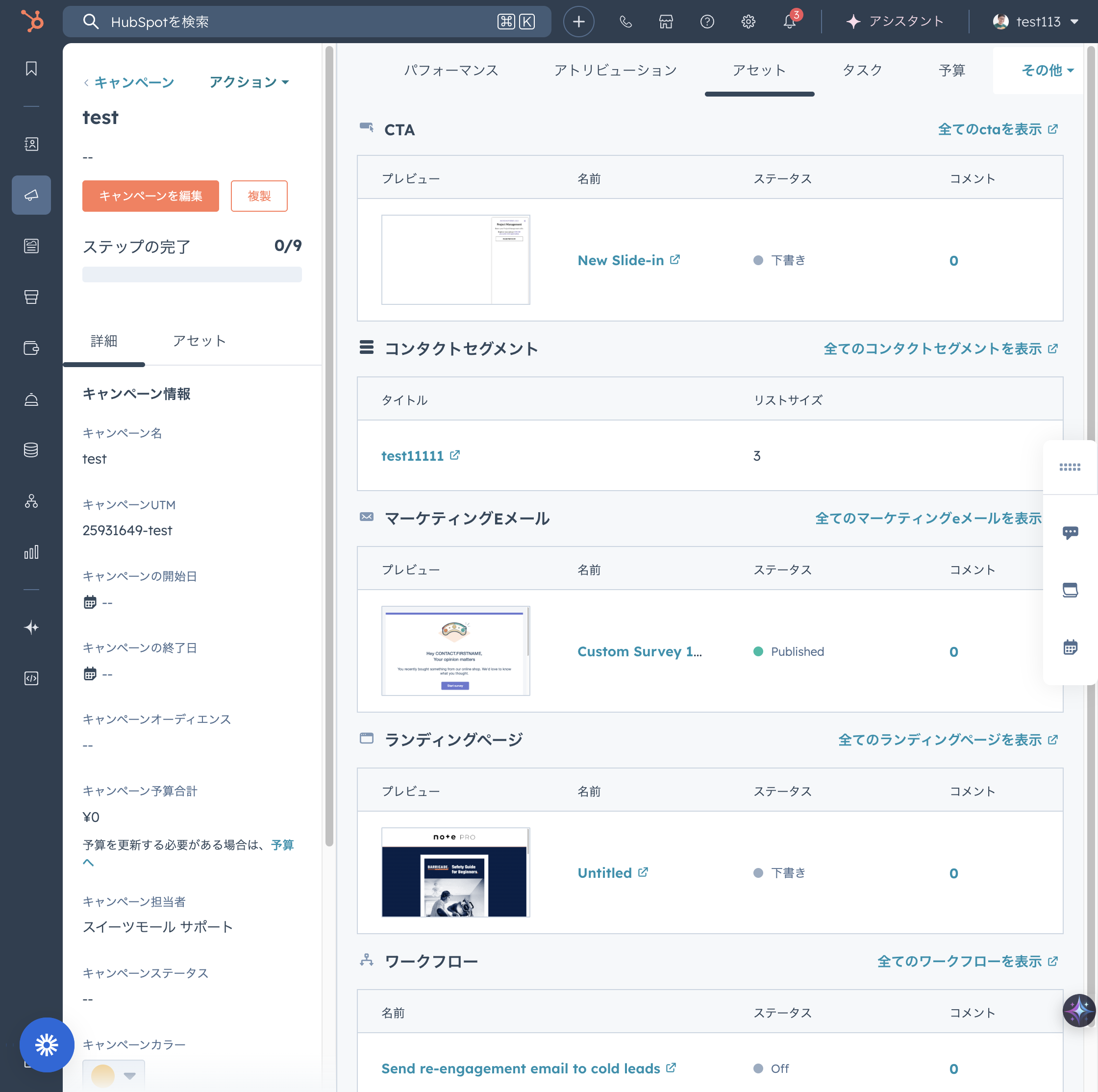Open the marketplace storefront icon
Viewport: 1098px width, 1092px height.
pos(666,22)
